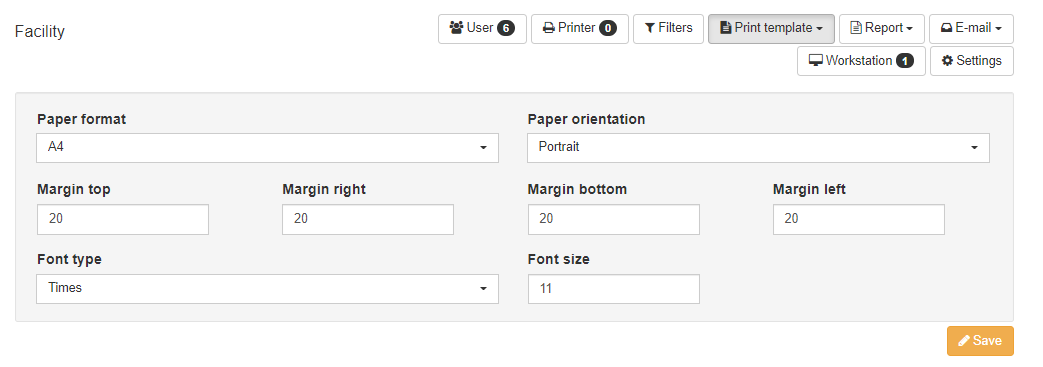Open the Font type dropdown
The width and height of the screenshot is (1043, 367).
(x=267, y=289)
